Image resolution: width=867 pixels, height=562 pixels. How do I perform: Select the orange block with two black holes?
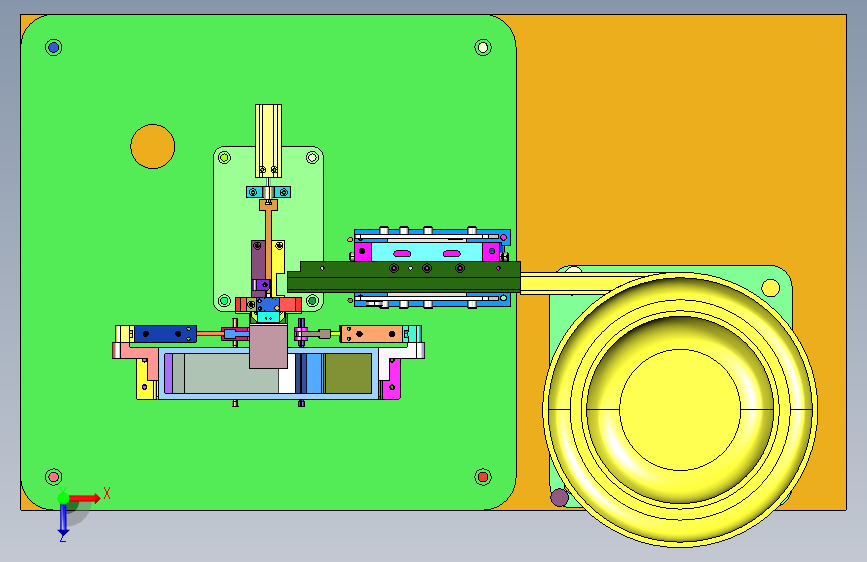click(371, 334)
